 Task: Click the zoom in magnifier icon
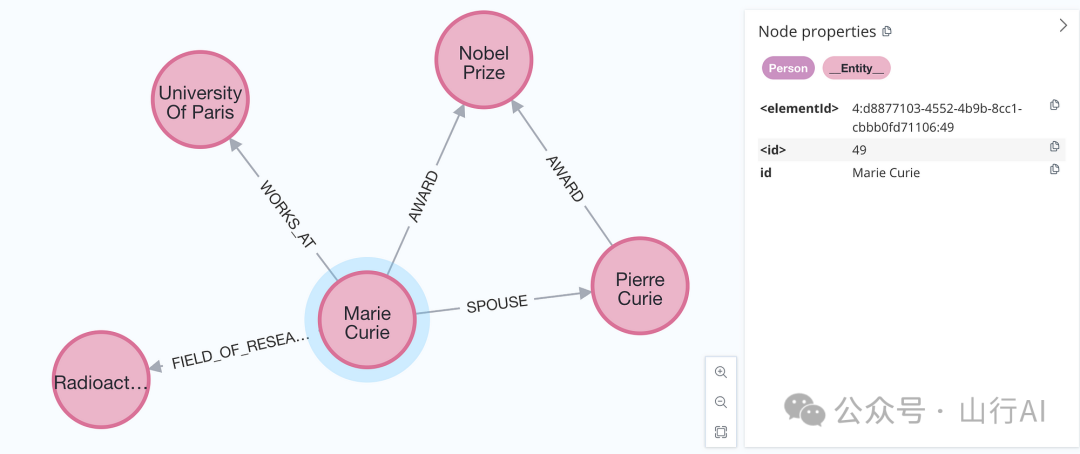click(721, 372)
